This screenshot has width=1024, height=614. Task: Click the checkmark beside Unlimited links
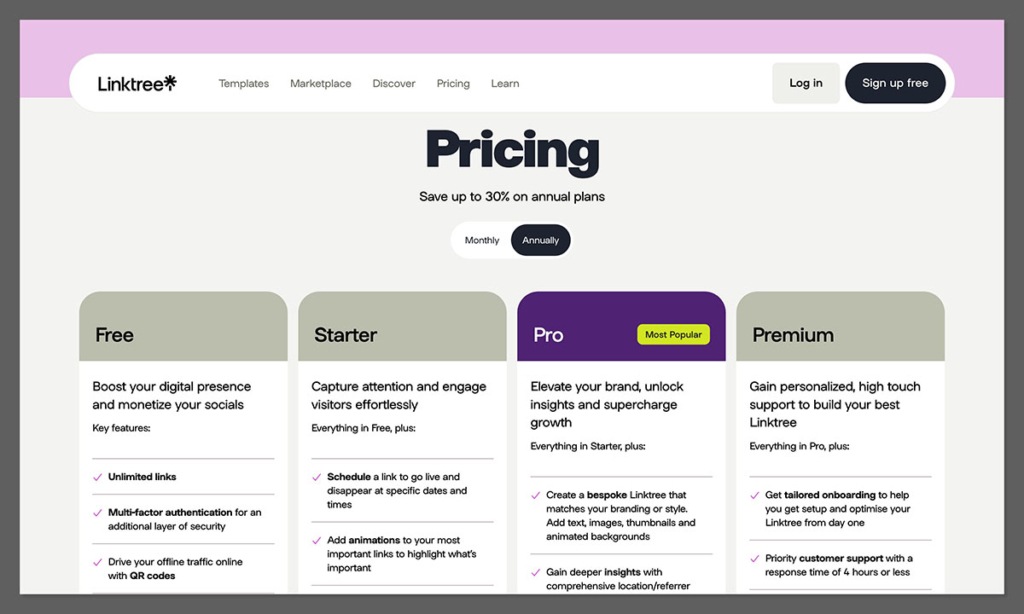pos(95,477)
